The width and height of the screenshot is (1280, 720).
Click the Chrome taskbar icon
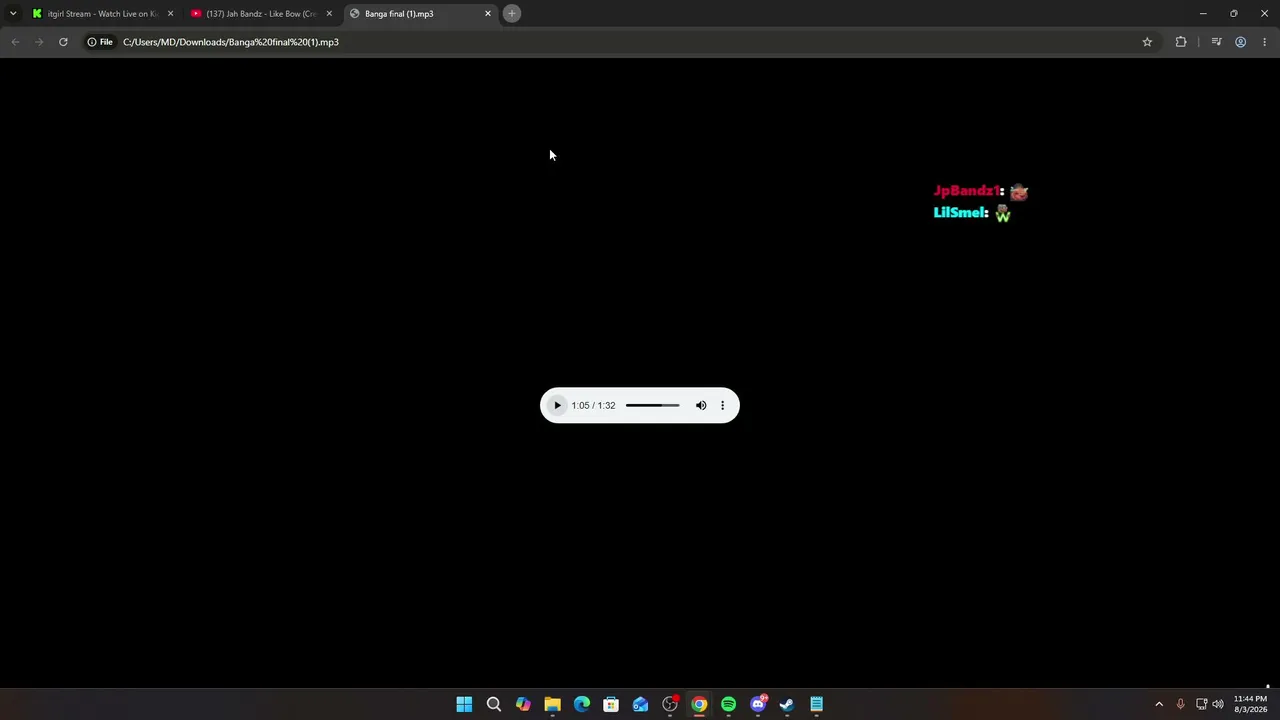[699, 704]
